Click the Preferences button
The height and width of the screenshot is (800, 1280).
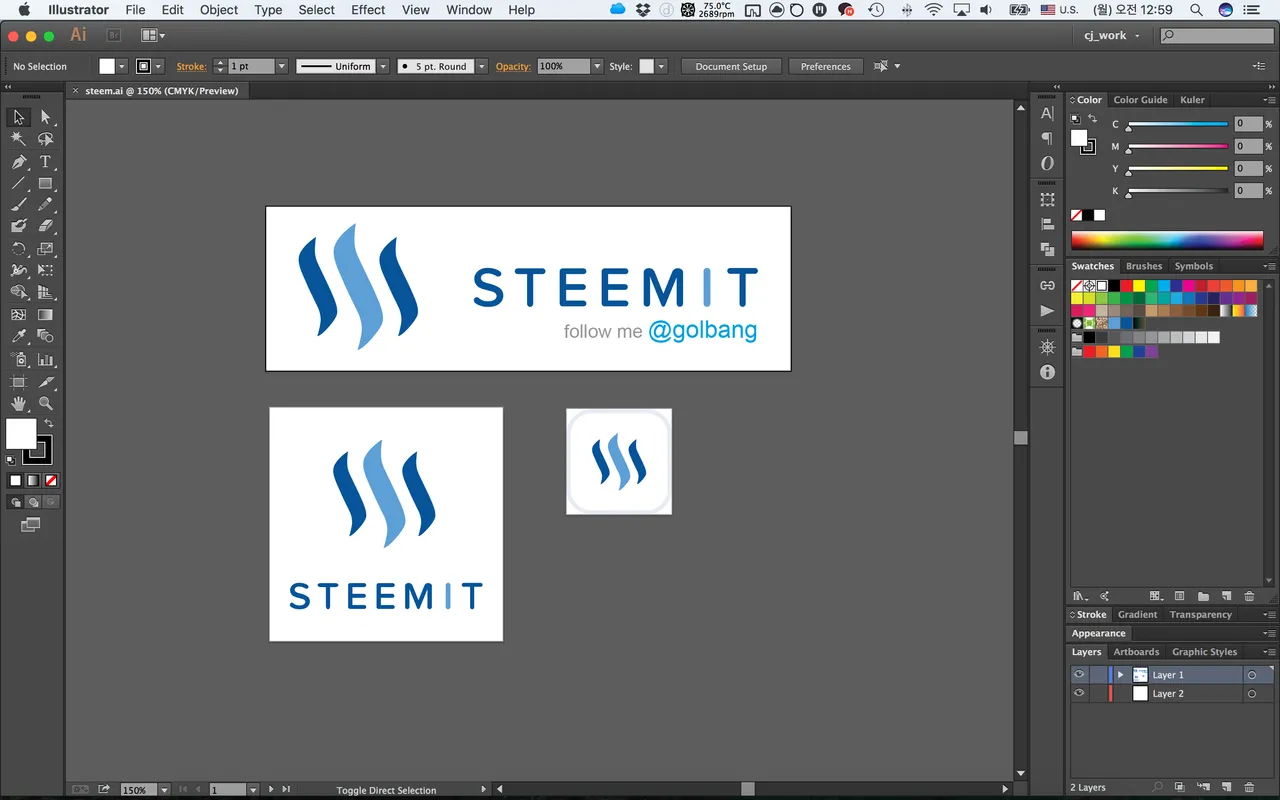826,67
